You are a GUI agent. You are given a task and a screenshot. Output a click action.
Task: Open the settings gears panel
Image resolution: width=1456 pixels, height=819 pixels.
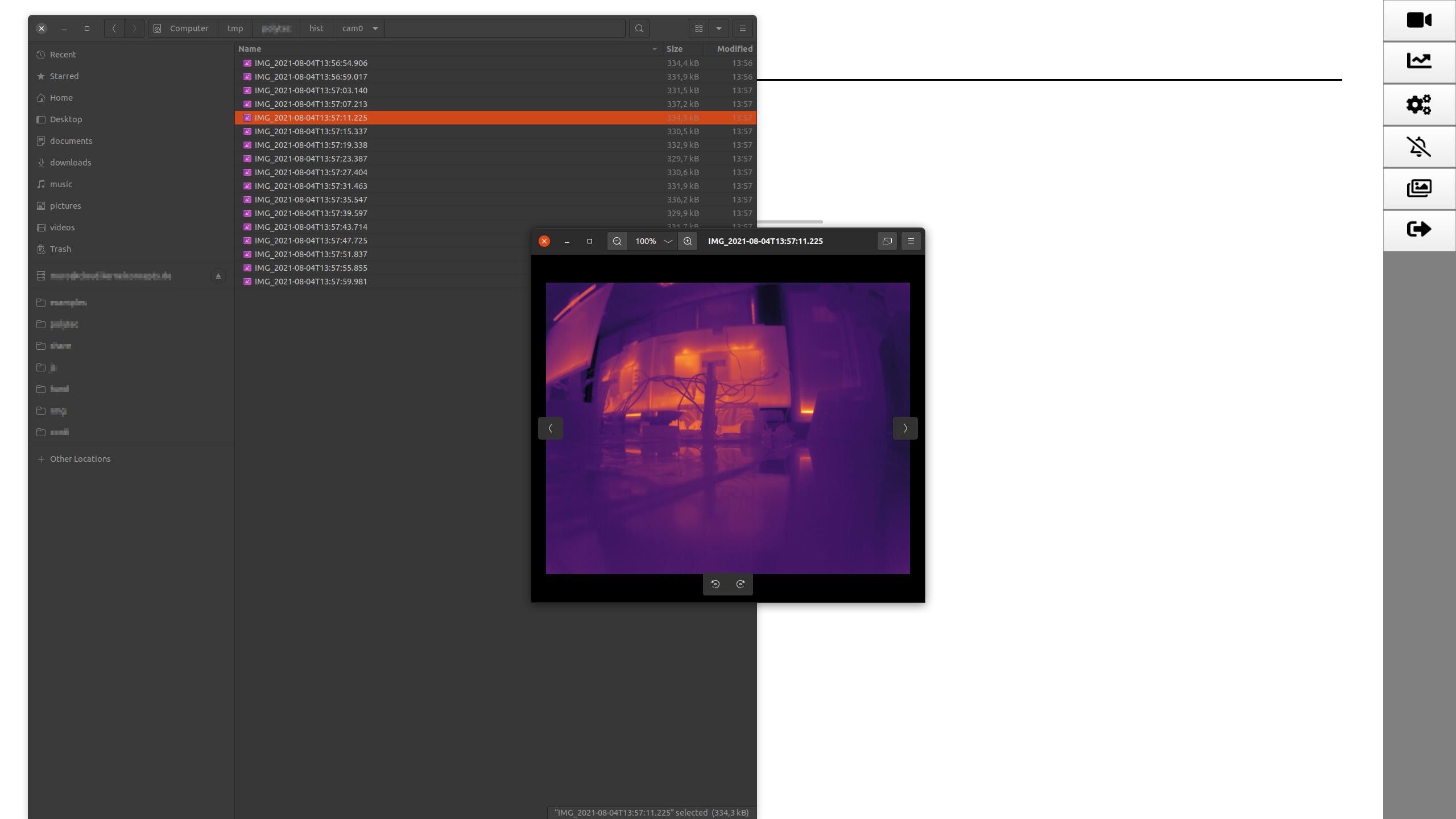coord(1419,104)
